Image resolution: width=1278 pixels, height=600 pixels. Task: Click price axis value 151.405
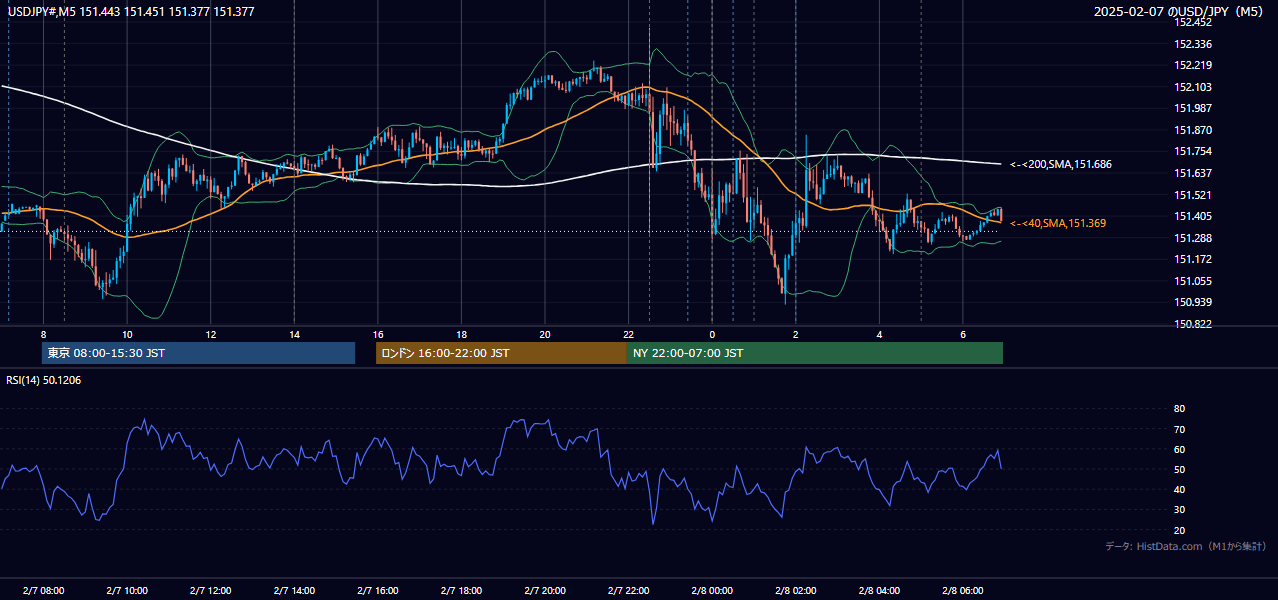click(1193, 216)
